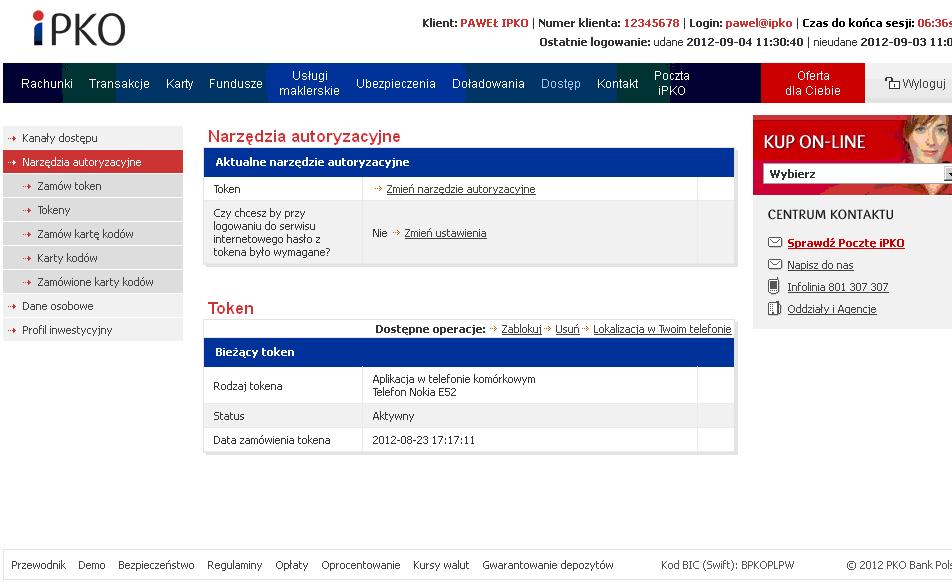Open the Wybierz dropdown under KUP ON-LINE
952x584 pixels.
coord(857,174)
